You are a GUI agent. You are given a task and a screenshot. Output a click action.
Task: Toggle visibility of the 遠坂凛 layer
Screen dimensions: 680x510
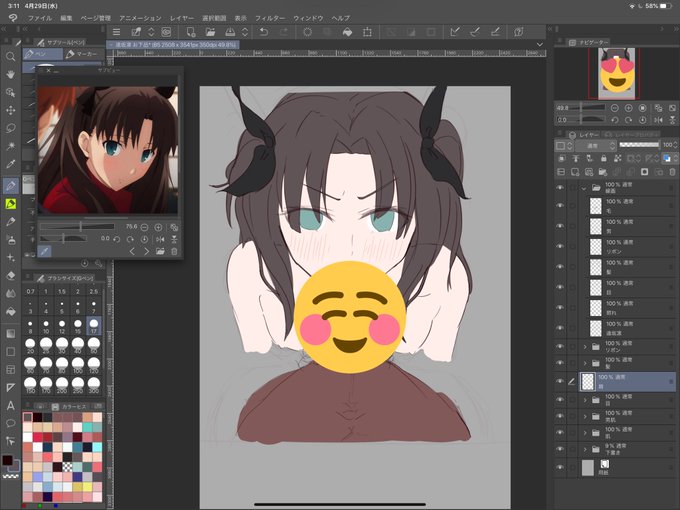click(x=560, y=328)
